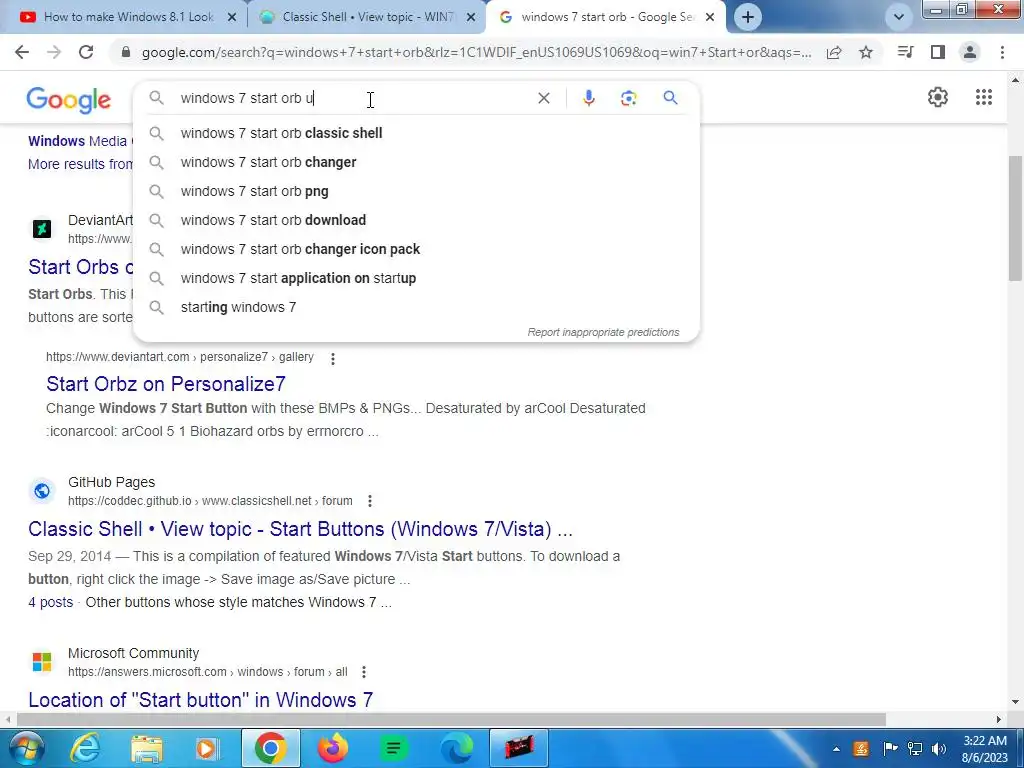Search by image with Google Lens icon
Image resolution: width=1024 pixels, height=768 pixels.
tap(628, 98)
